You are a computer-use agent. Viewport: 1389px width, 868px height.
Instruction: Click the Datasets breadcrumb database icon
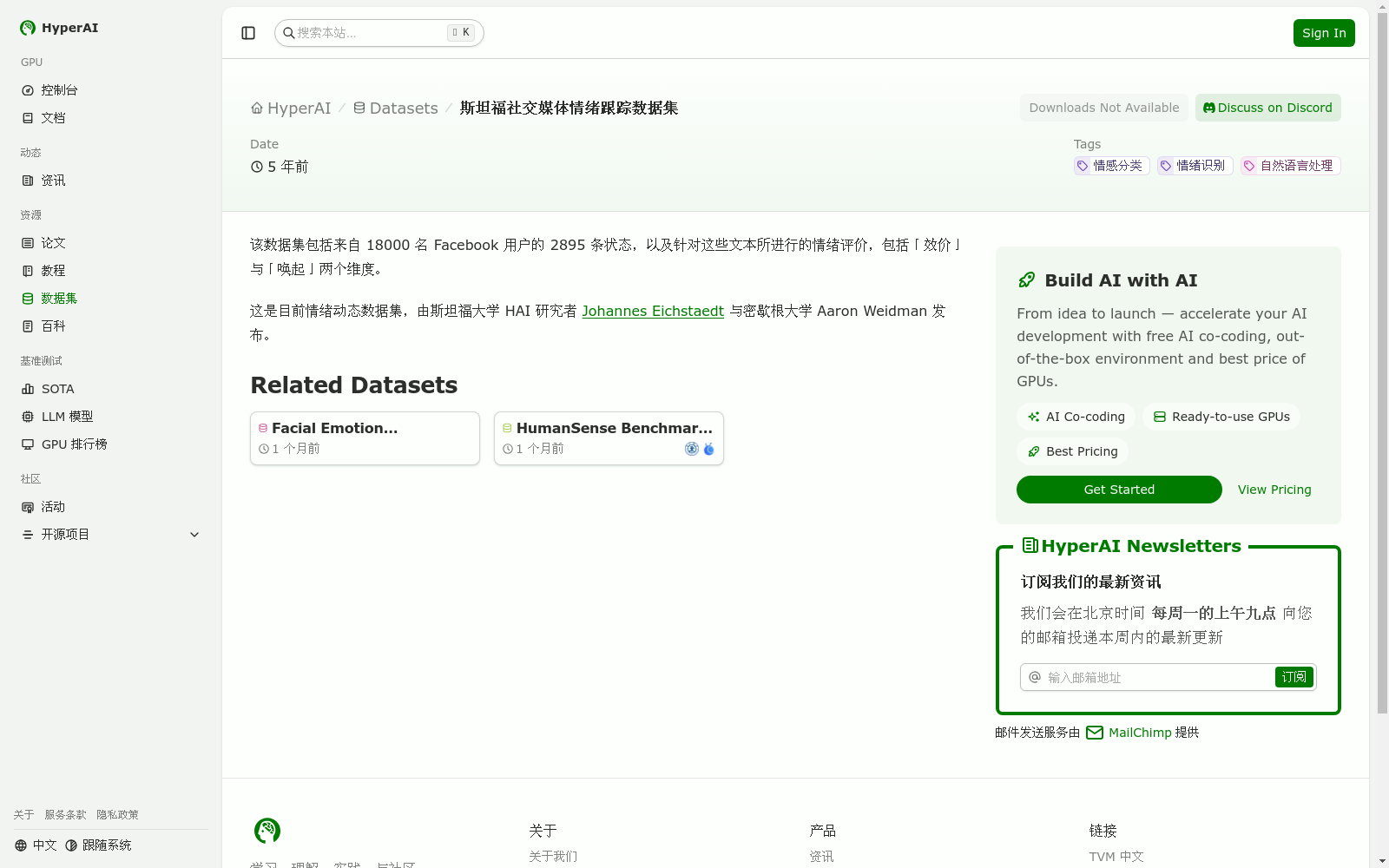359,108
